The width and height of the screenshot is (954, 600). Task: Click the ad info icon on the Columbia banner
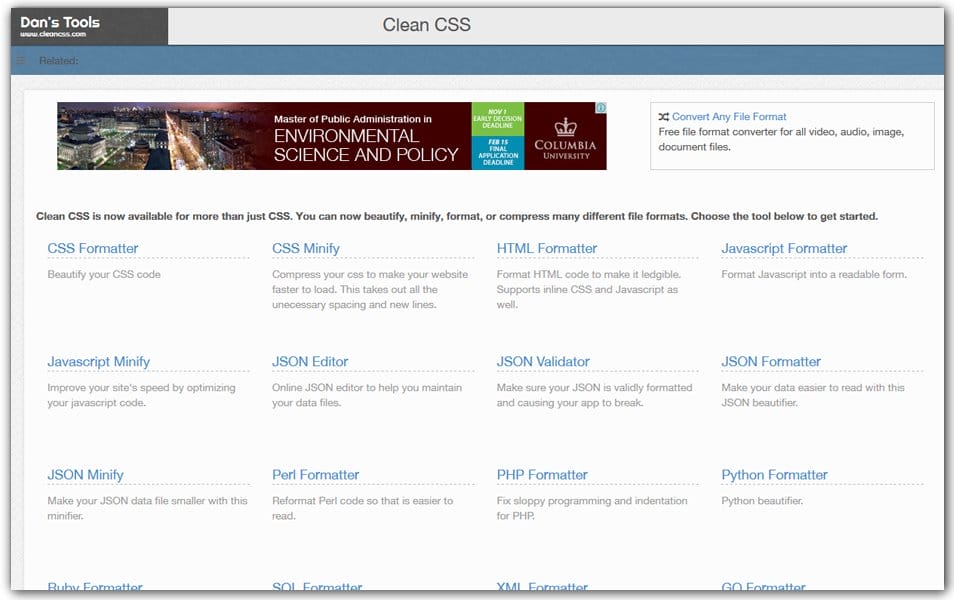[601, 107]
